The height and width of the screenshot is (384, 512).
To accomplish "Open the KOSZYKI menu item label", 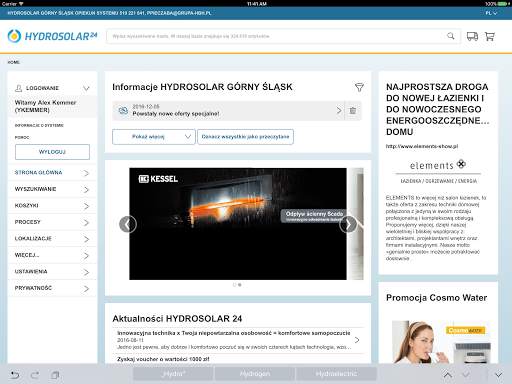I will click(x=26, y=206).
